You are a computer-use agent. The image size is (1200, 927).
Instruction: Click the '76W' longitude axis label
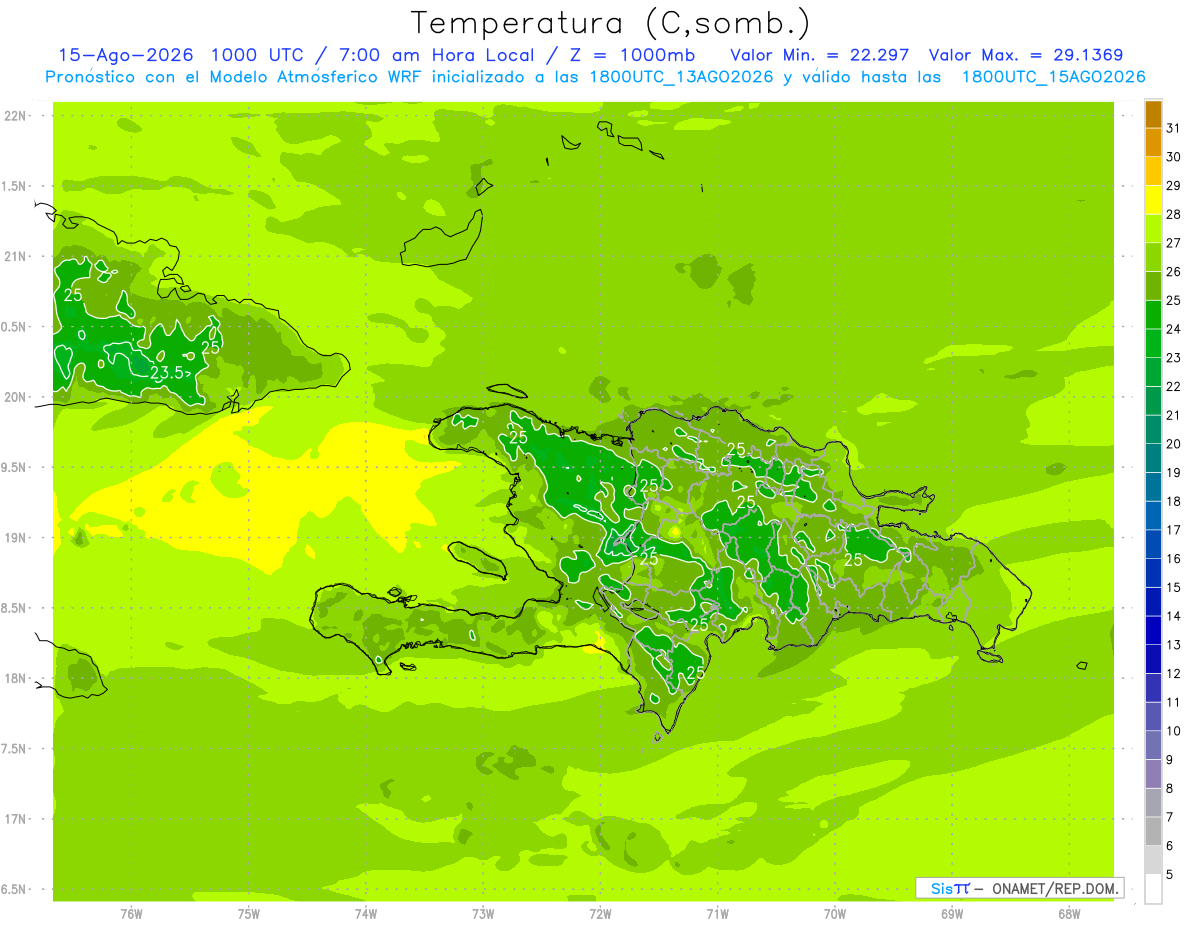(131, 915)
